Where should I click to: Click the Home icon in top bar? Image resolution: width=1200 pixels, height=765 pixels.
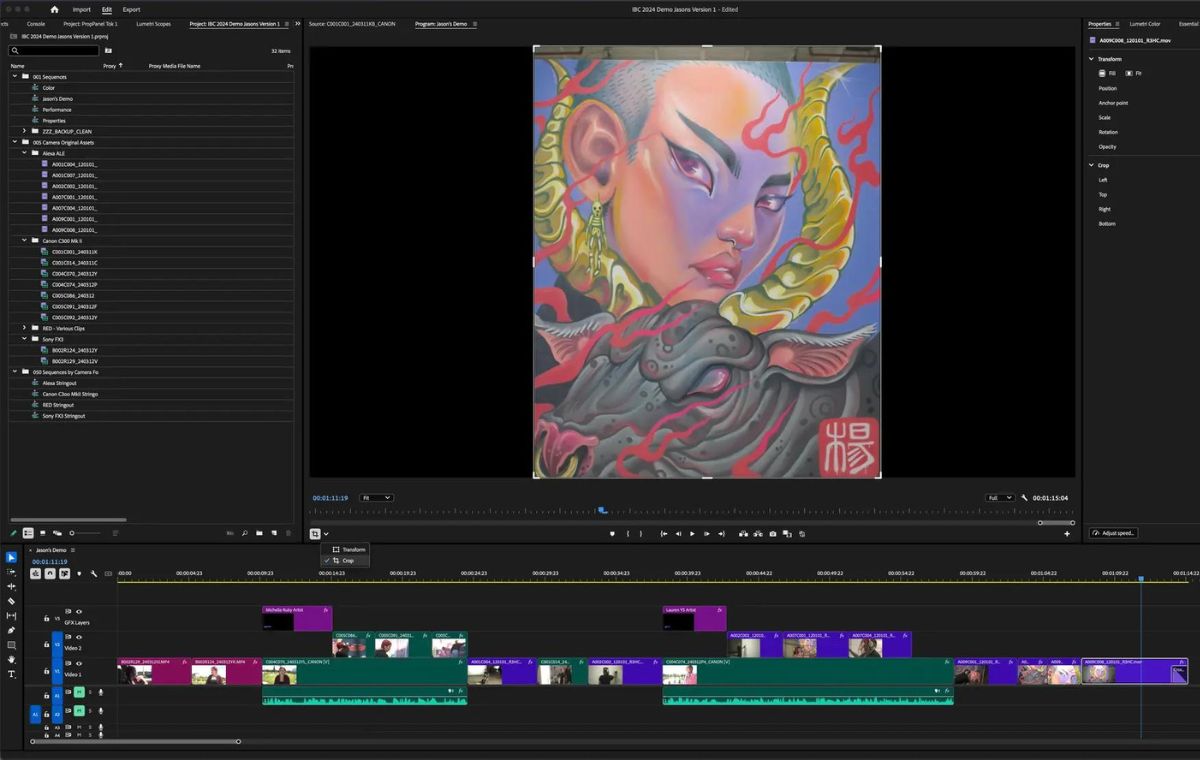tap(55, 9)
